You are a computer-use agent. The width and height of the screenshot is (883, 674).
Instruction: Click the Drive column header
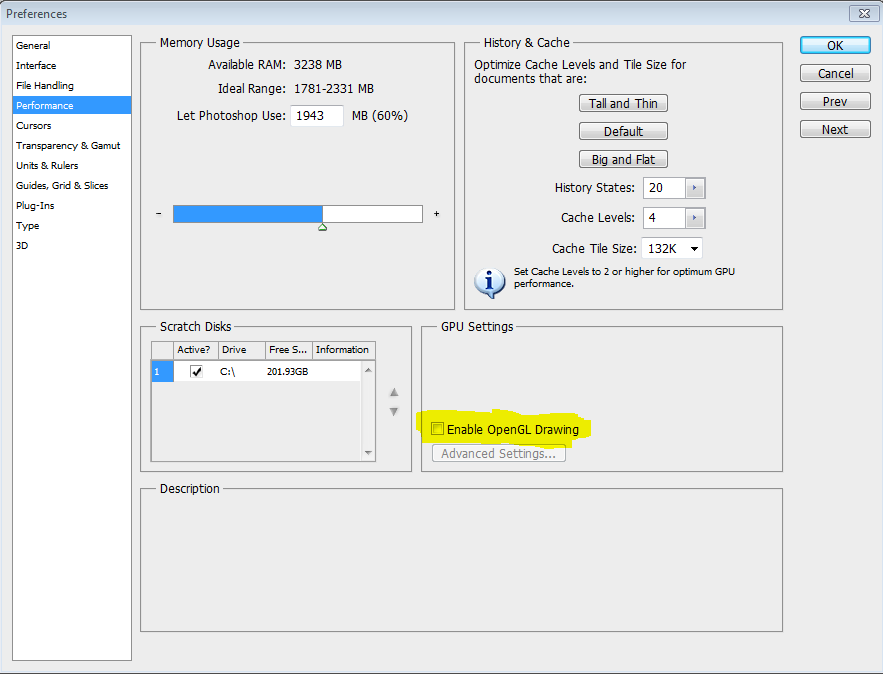click(x=242, y=350)
